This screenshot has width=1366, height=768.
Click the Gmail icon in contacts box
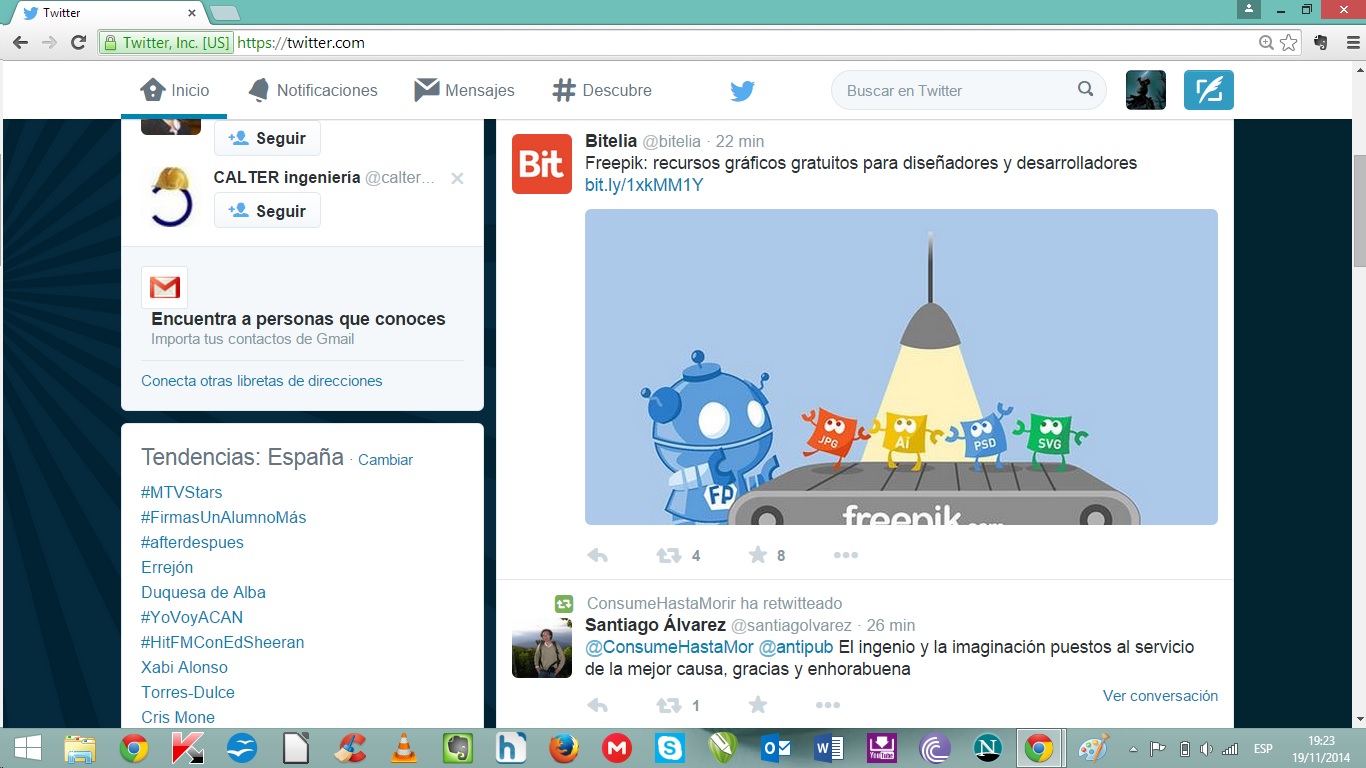coord(164,288)
